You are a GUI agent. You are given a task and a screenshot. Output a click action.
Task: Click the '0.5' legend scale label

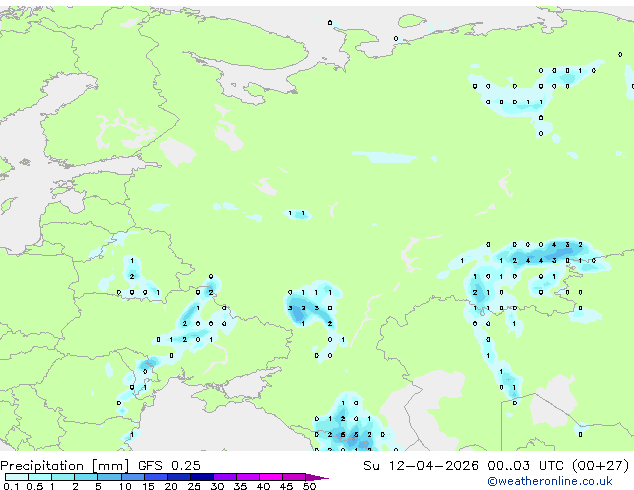coord(34,486)
